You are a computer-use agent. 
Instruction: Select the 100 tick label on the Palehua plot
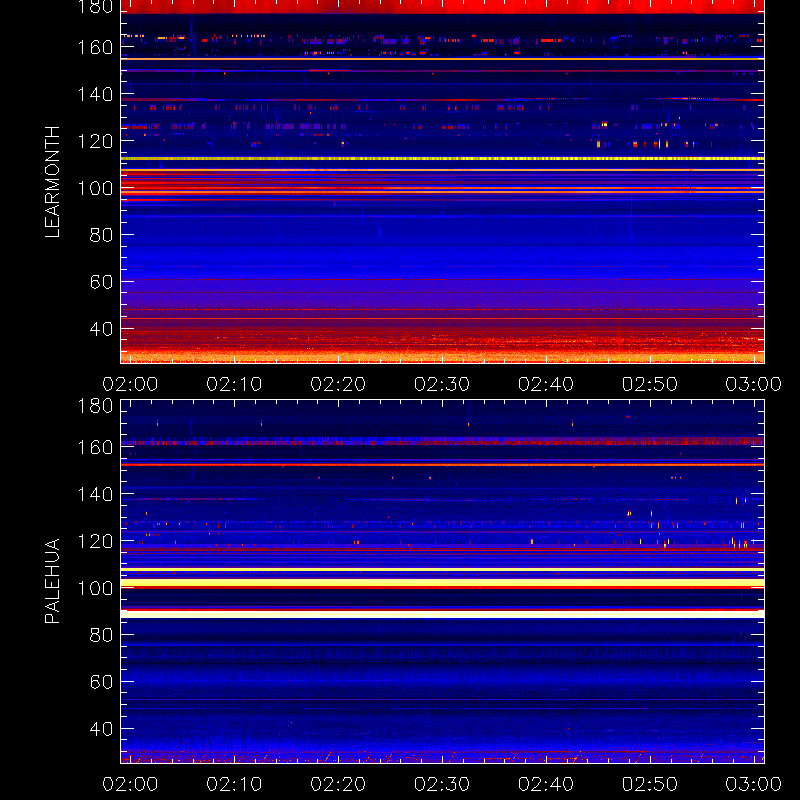click(95, 588)
